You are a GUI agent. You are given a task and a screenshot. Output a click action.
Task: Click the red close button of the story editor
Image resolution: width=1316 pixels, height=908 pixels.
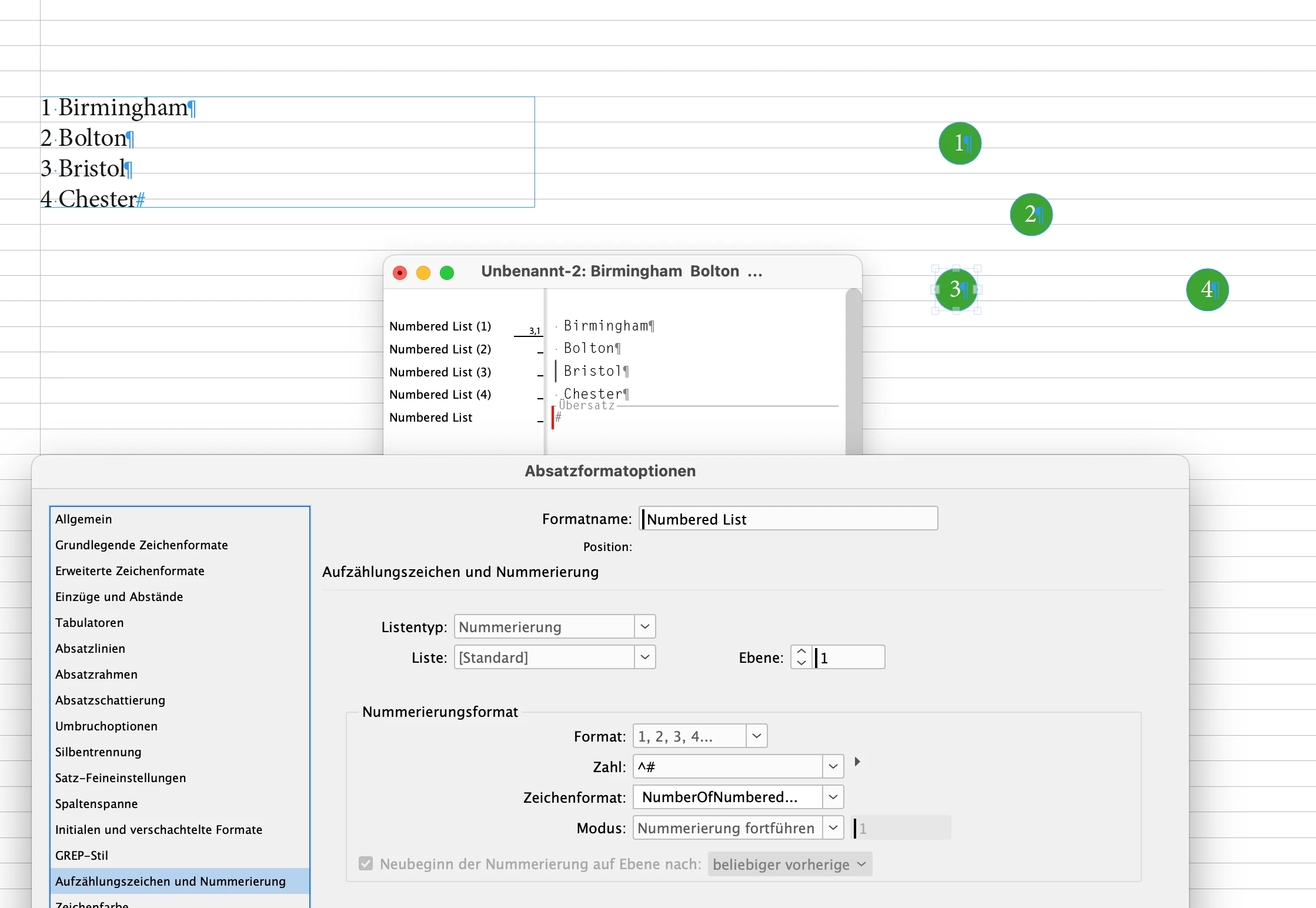pyautogui.click(x=400, y=272)
